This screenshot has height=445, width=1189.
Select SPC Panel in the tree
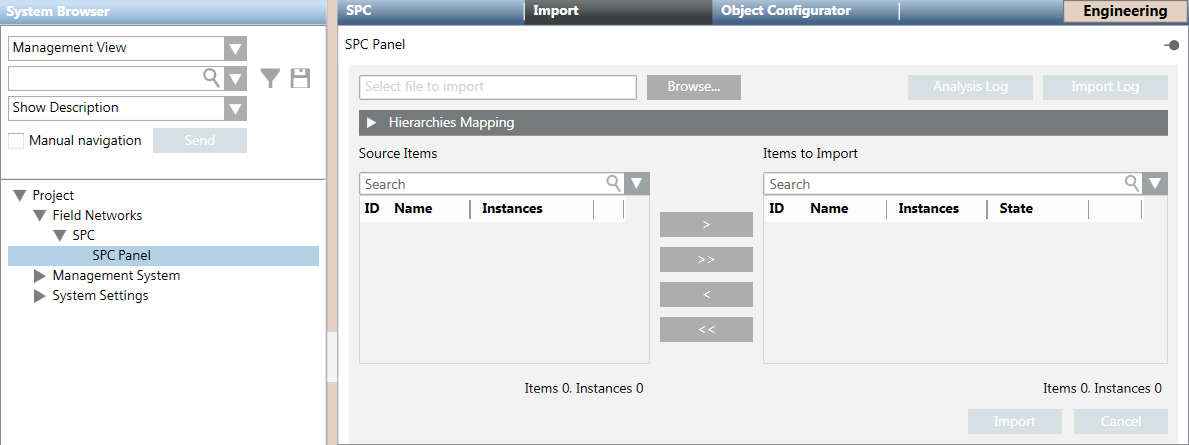[121, 256]
